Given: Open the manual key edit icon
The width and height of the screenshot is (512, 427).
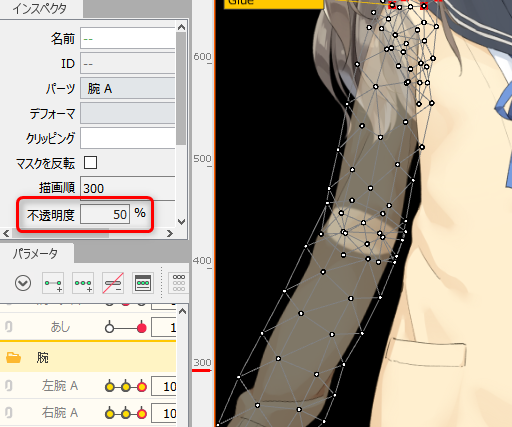Looking at the screenshot, I should pos(143,283).
